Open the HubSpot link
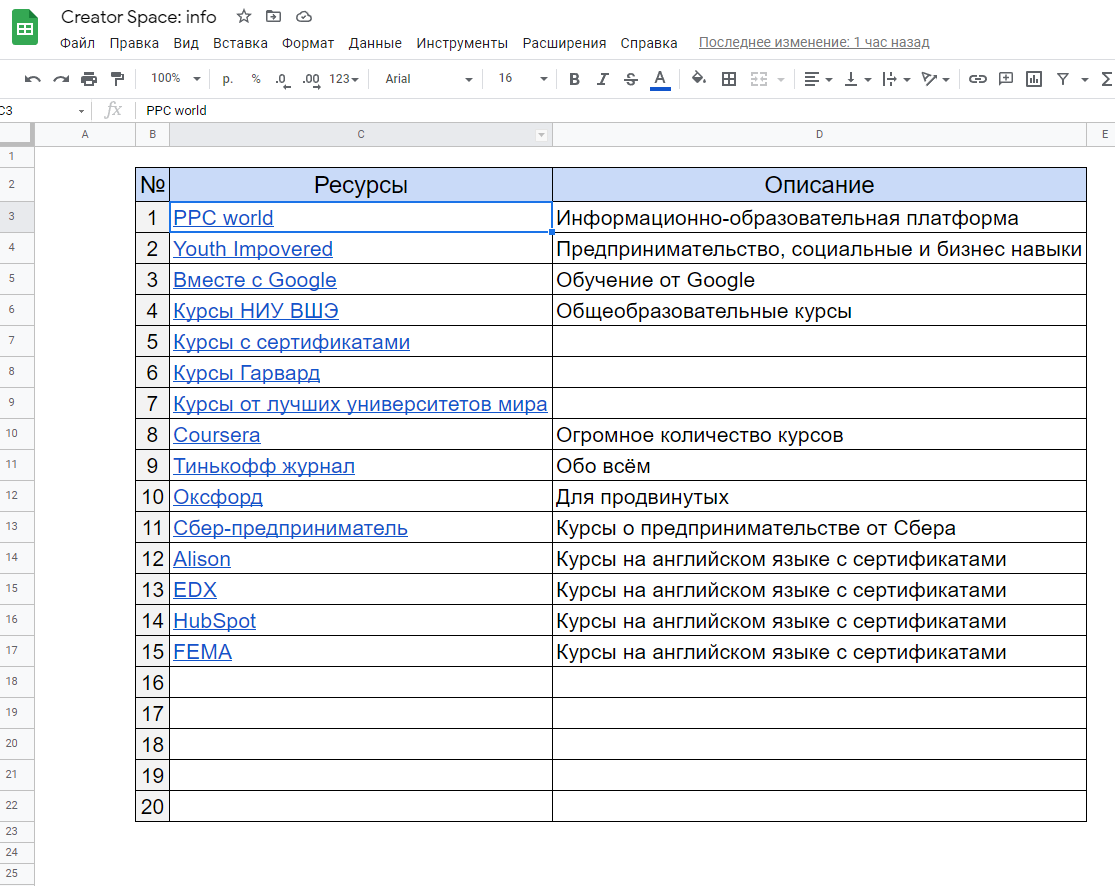The image size is (1115, 886). [215, 621]
